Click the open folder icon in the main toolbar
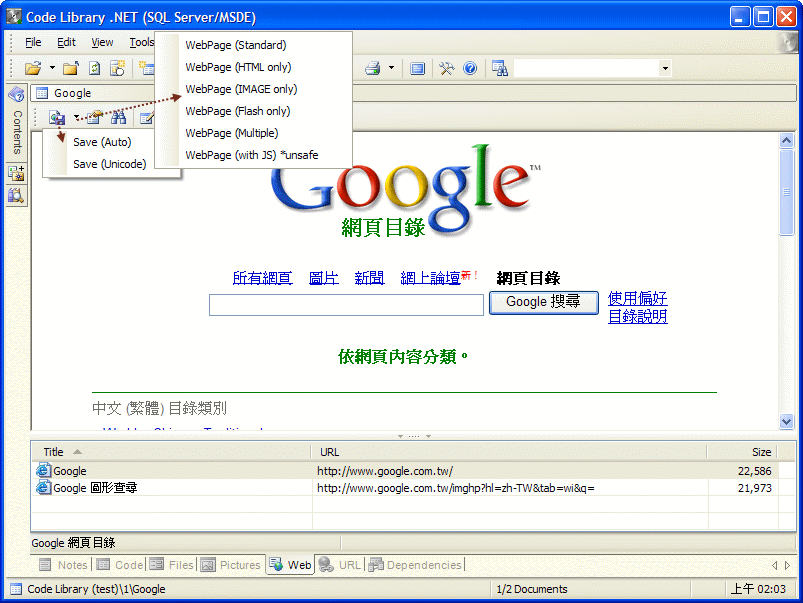The image size is (803, 603). (33, 68)
